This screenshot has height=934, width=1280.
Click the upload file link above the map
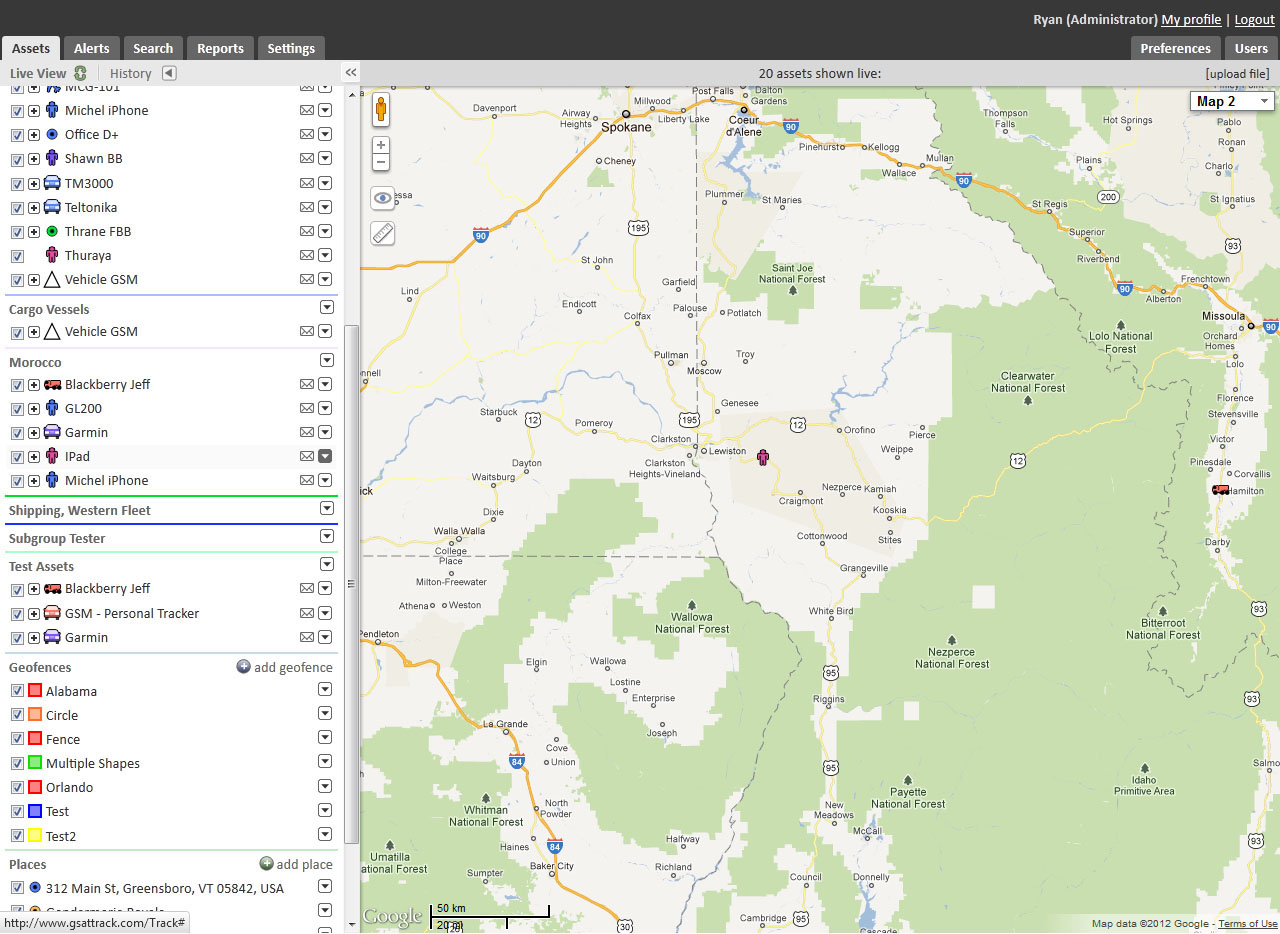1237,74
